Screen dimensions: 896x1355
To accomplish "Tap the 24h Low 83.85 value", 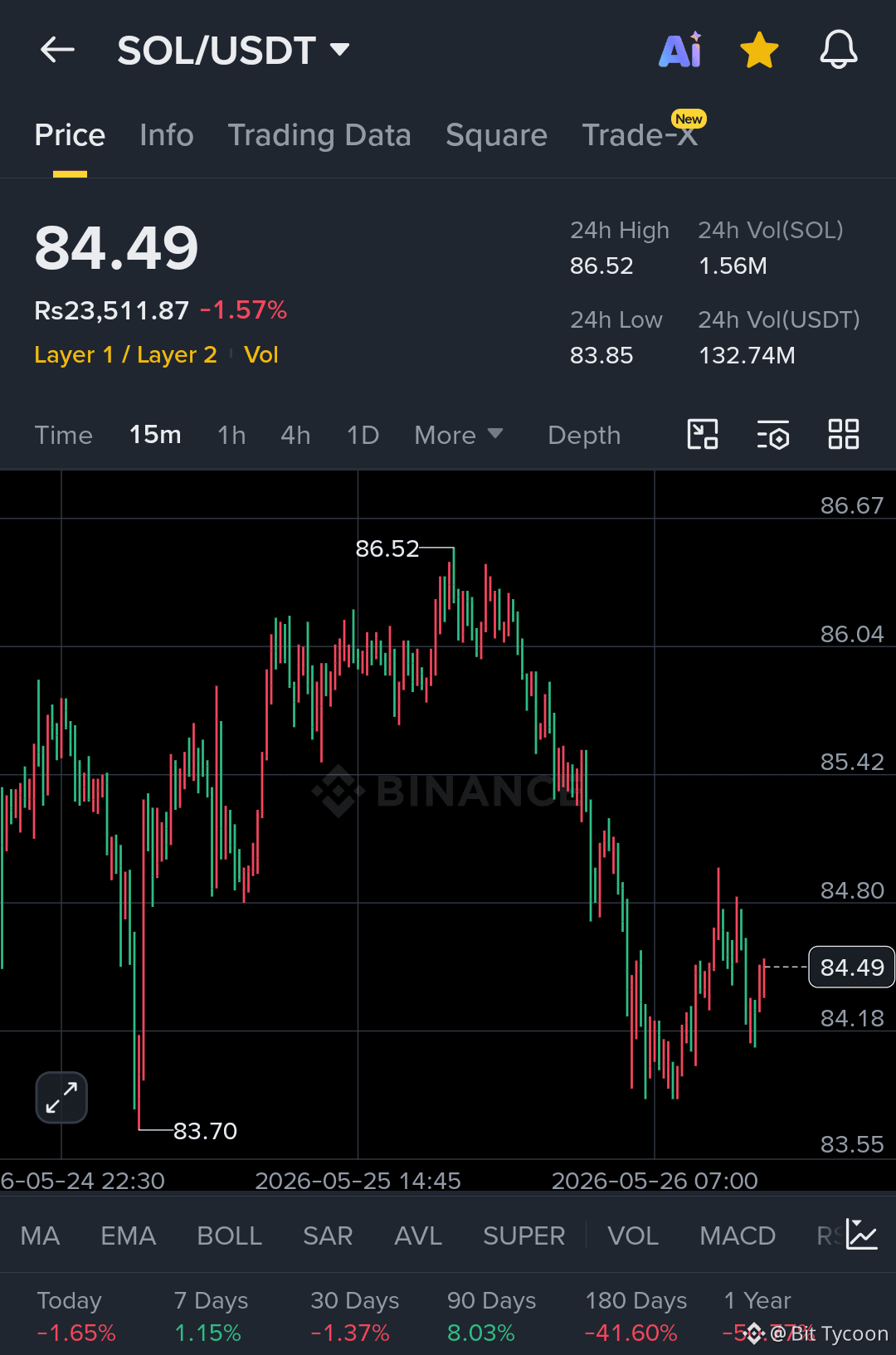I will pos(601,355).
